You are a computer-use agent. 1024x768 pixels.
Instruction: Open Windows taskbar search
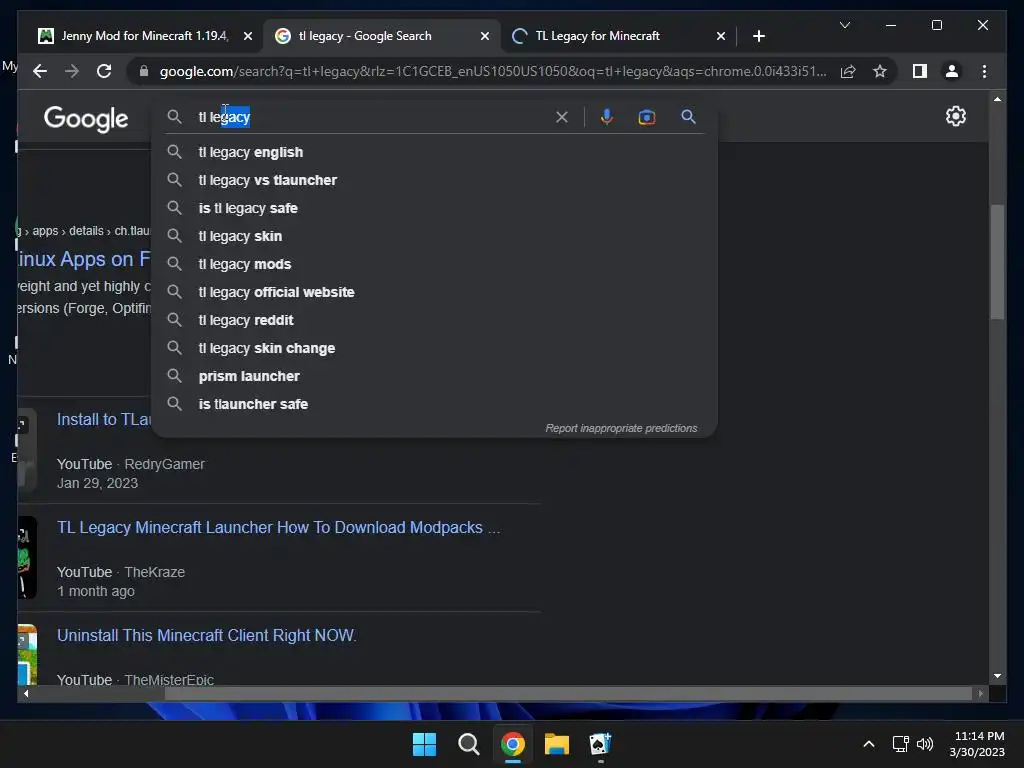469,744
